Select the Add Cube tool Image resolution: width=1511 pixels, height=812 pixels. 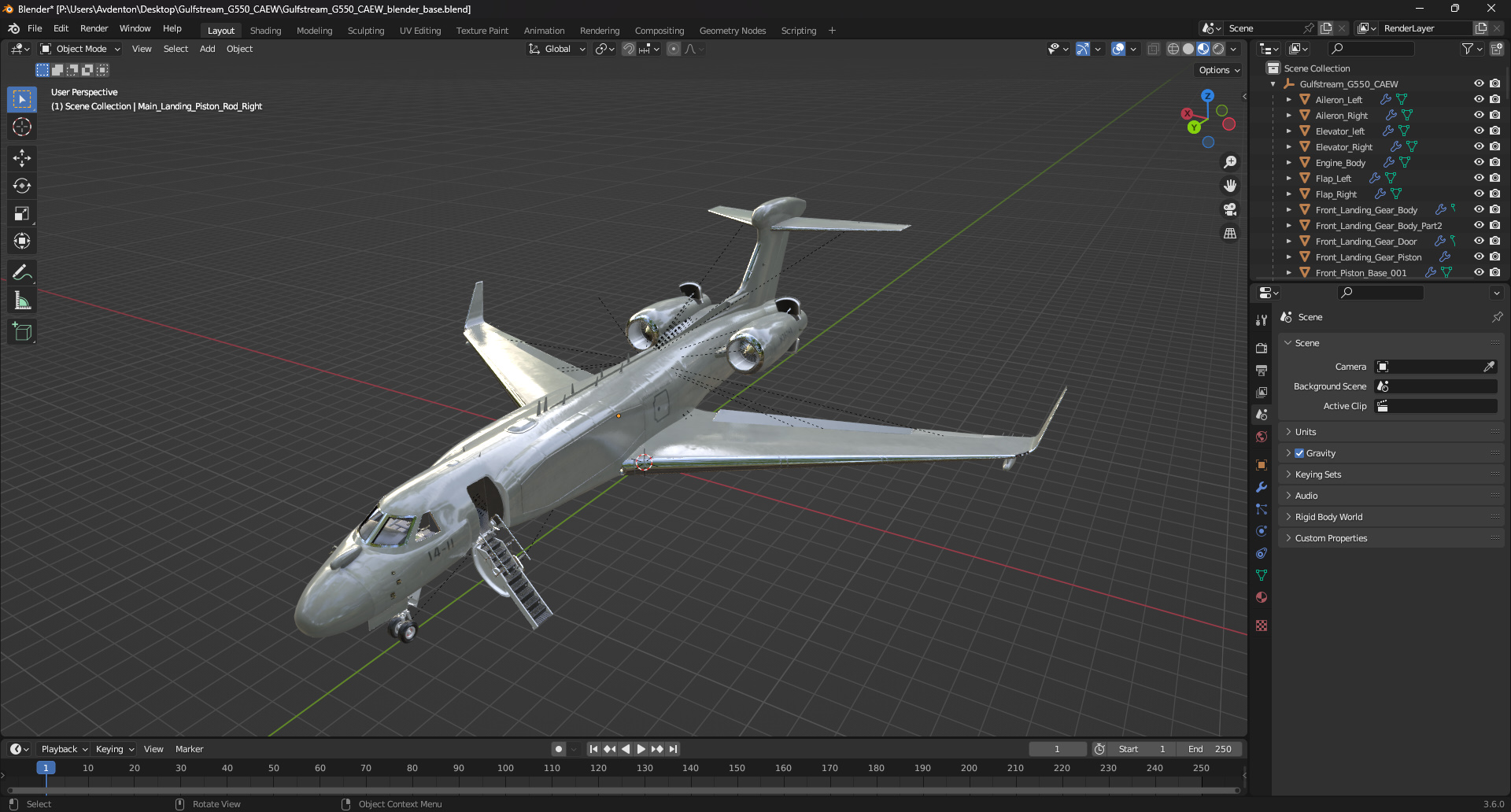click(x=22, y=332)
